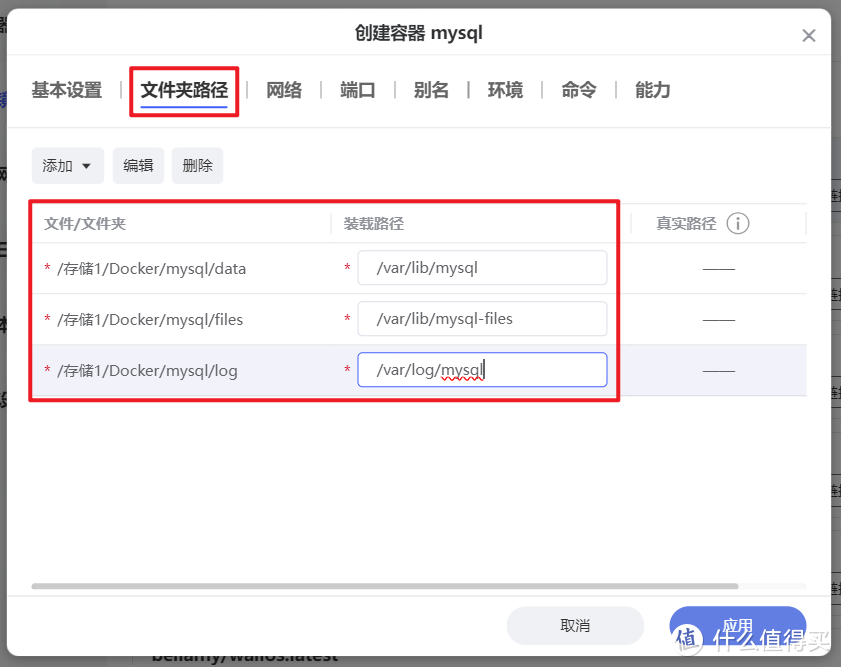Image resolution: width=841 pixels, height=667 pixels.
Task: Switch to the 基本设置 tab
Action: (x=65, y=90)
